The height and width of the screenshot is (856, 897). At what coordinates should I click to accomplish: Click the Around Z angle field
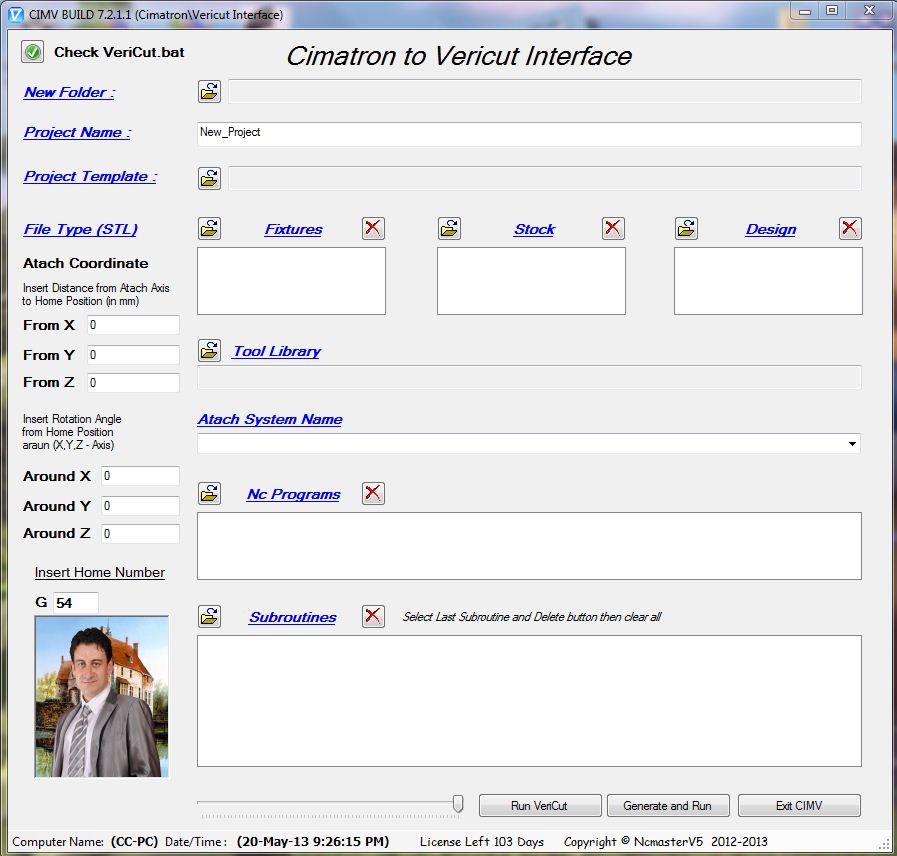pyautogui.click(x=140, y=534)
